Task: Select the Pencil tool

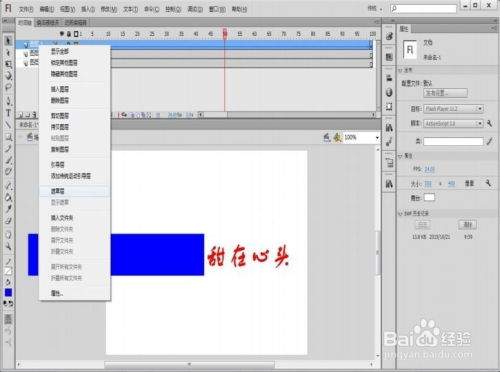Action: (x=8, y=149)
